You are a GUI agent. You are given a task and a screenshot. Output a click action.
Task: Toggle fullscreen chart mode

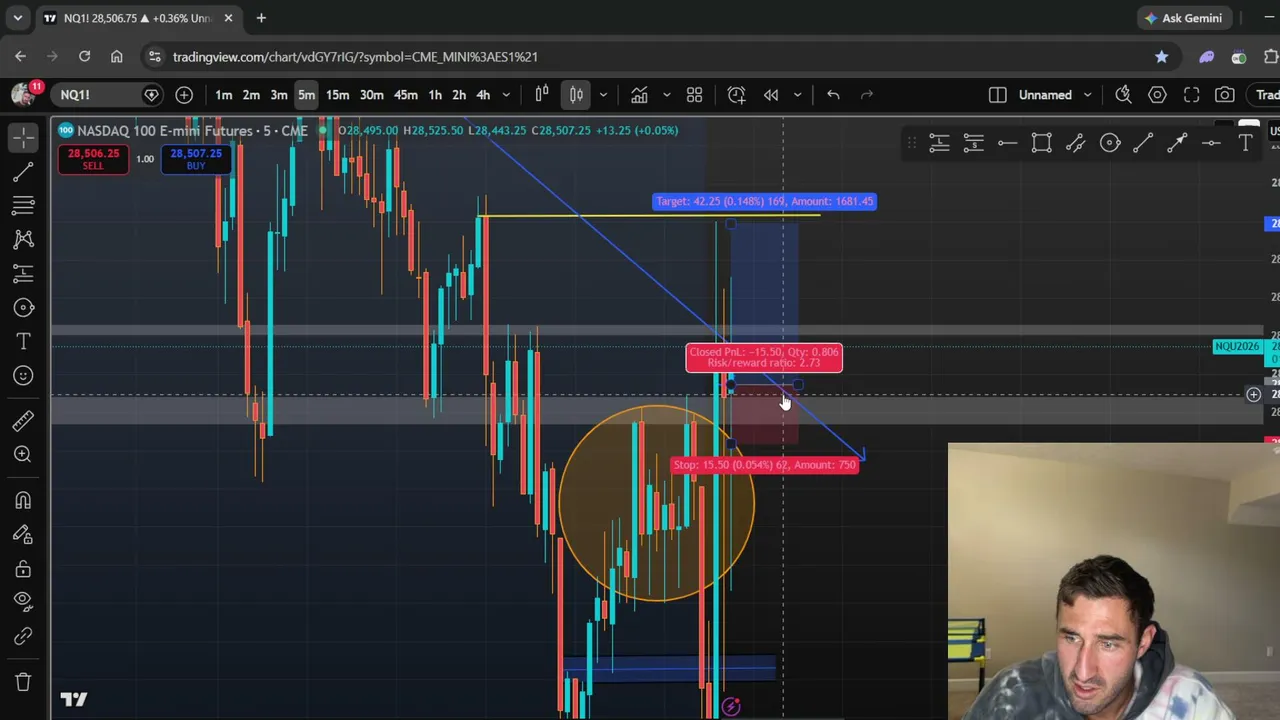click(1191, 95)
